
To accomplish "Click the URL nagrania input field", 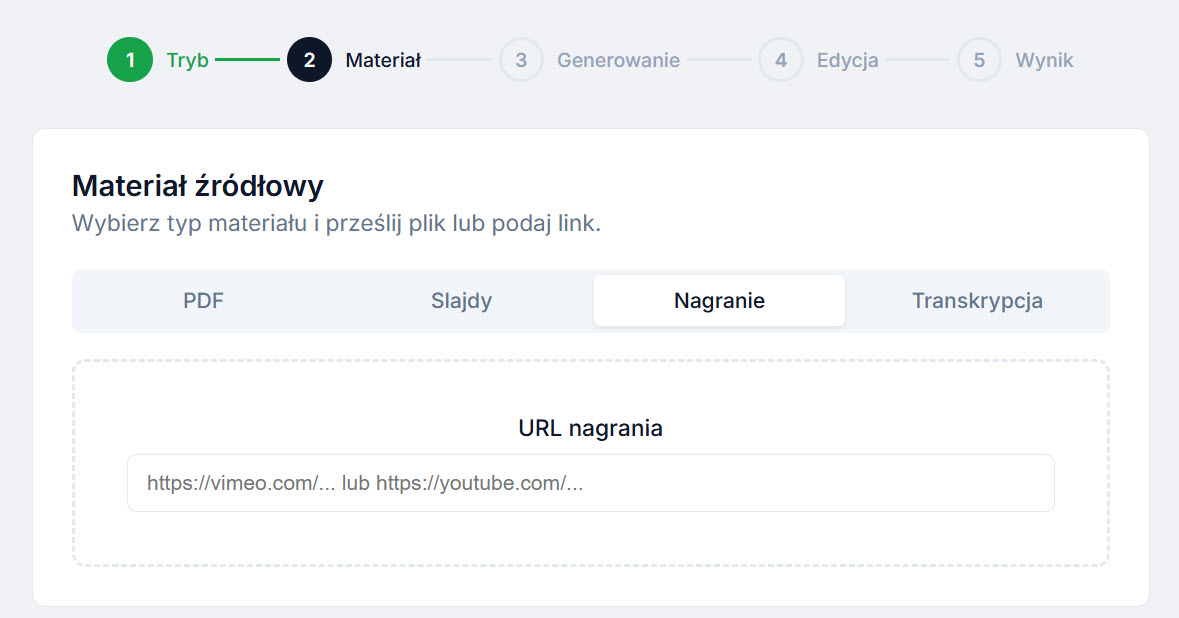I will (590, 483).
